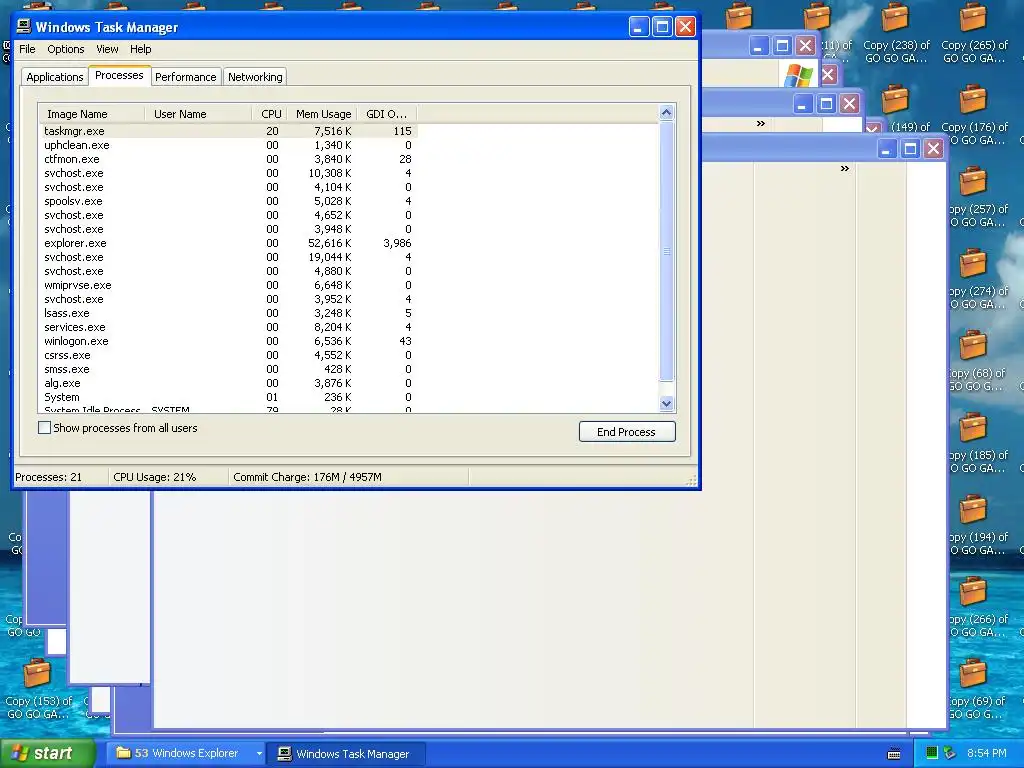This screenshot has height=768, width=1024.
Task: Select the Windows Task Manager taskbar button
Action: coord(346,753)
